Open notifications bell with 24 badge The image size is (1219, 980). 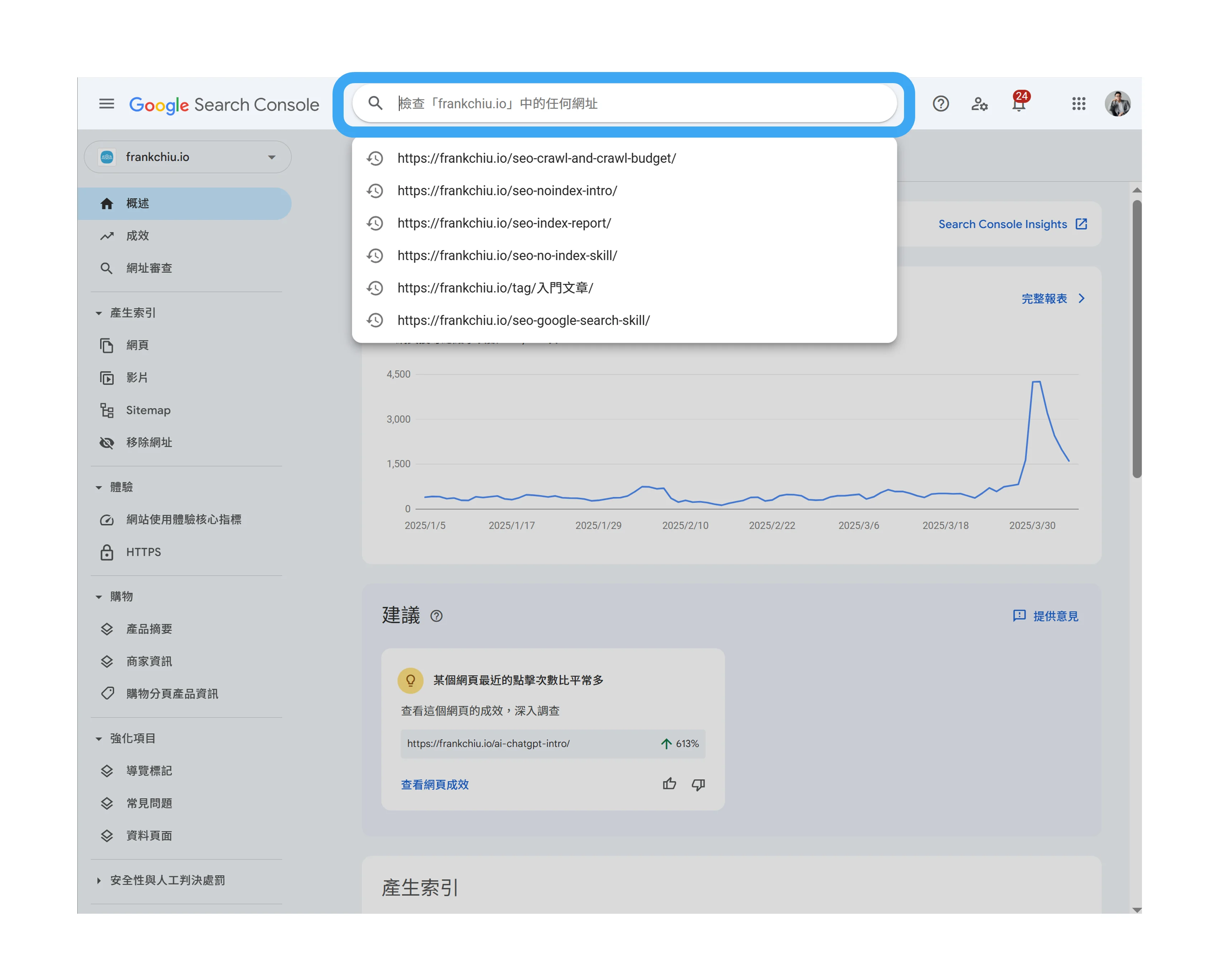point(1019,104)
